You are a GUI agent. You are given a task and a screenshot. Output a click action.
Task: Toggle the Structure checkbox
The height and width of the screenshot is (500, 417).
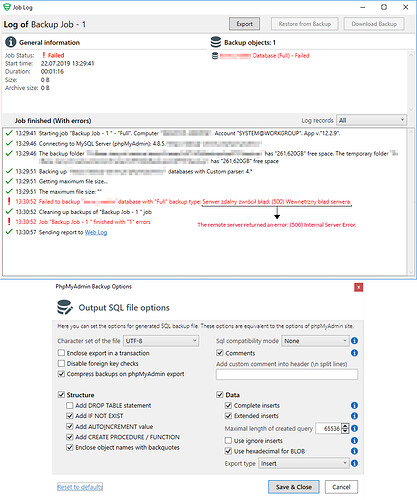point(61,395)
